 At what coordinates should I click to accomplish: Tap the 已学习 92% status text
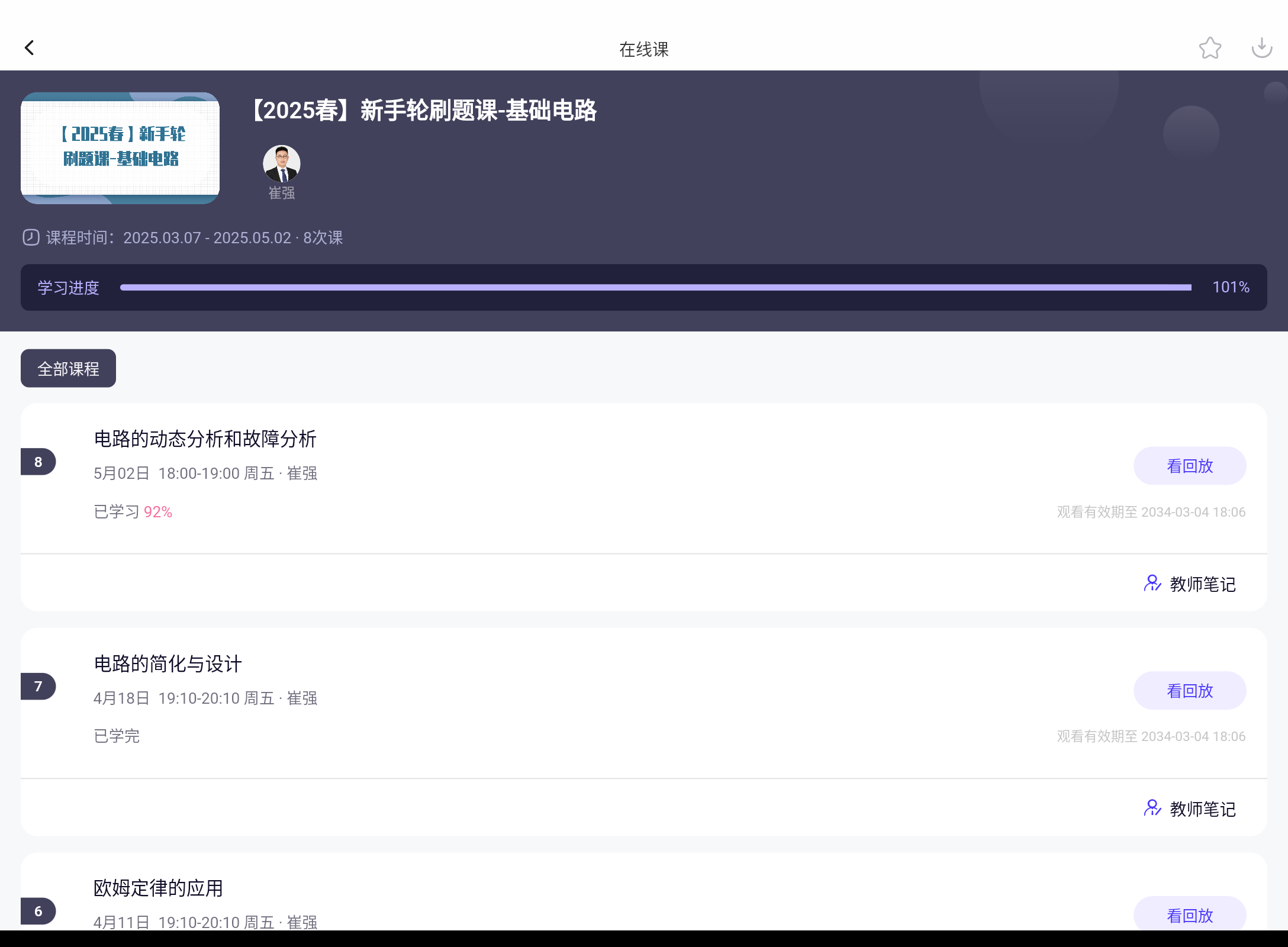[133, 511]
